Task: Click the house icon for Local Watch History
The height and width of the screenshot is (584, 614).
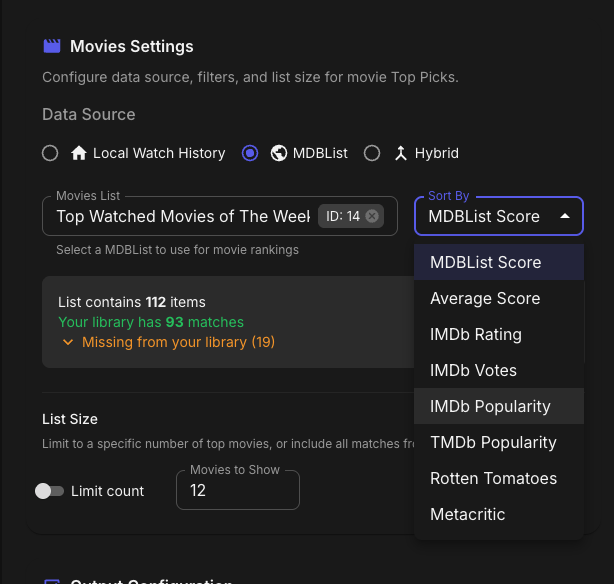Action: 79,153
